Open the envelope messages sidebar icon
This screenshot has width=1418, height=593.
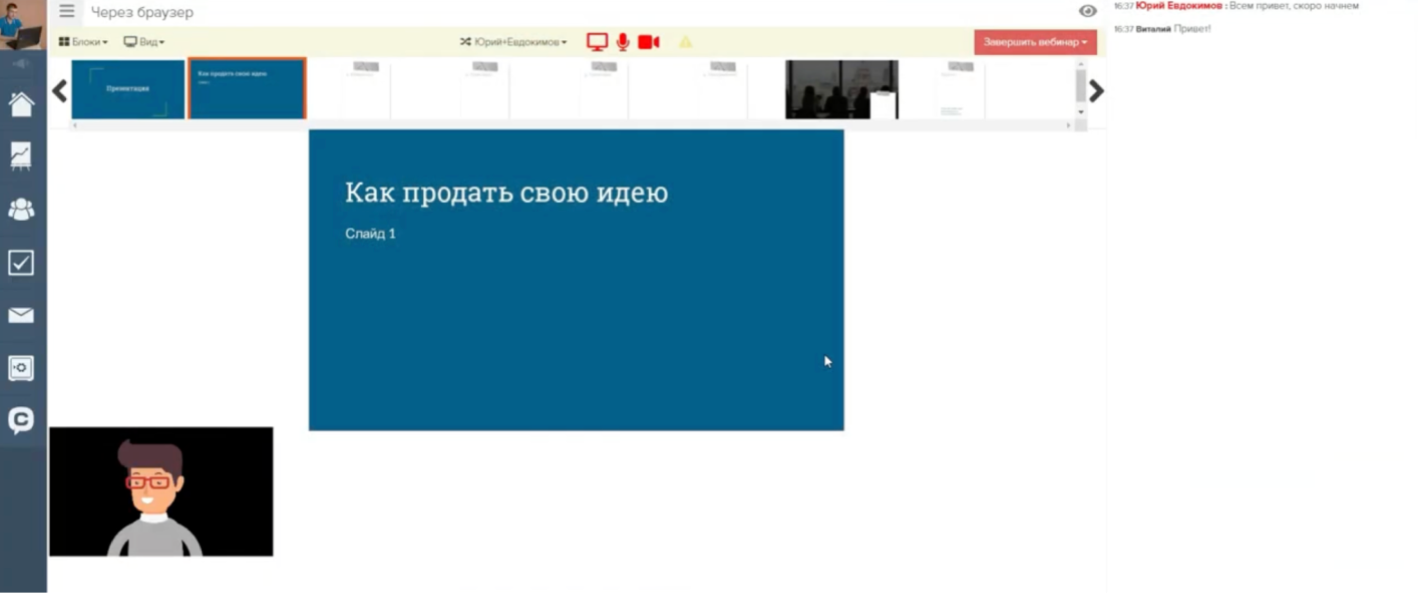pos(21,316)
